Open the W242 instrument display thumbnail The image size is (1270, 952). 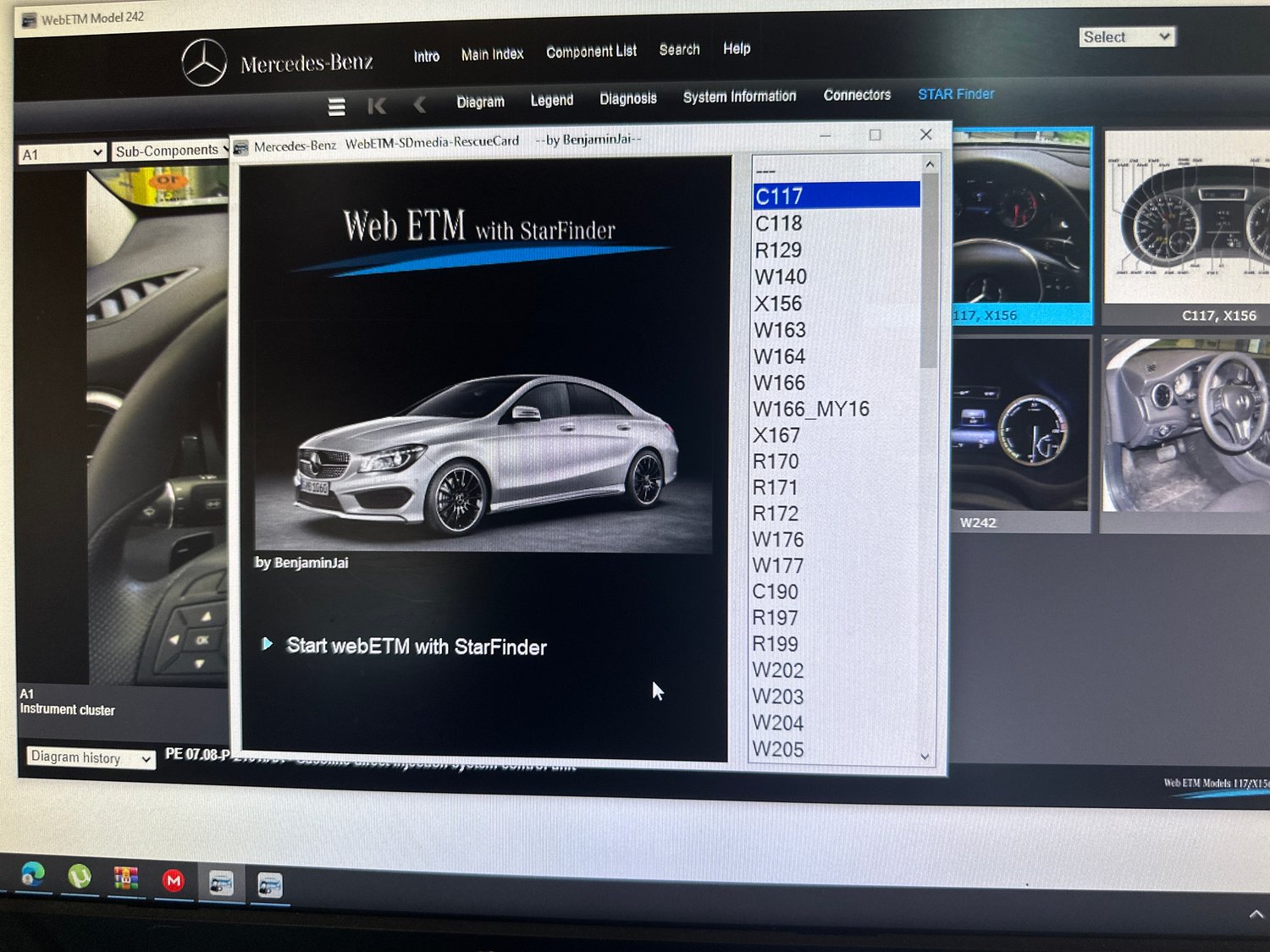pos(1020,434)
